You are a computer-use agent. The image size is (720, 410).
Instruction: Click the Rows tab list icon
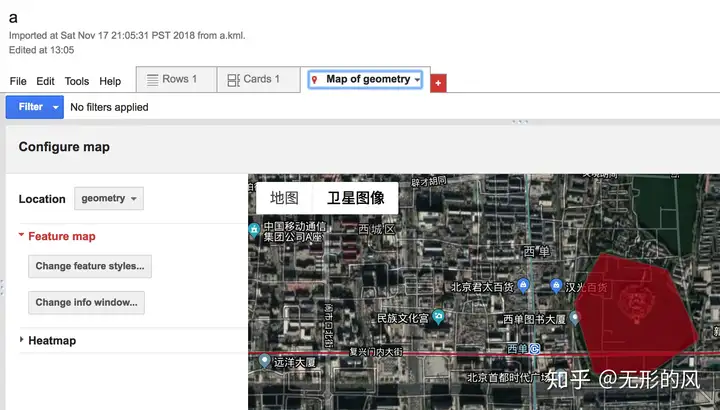[x=152, y=80]
